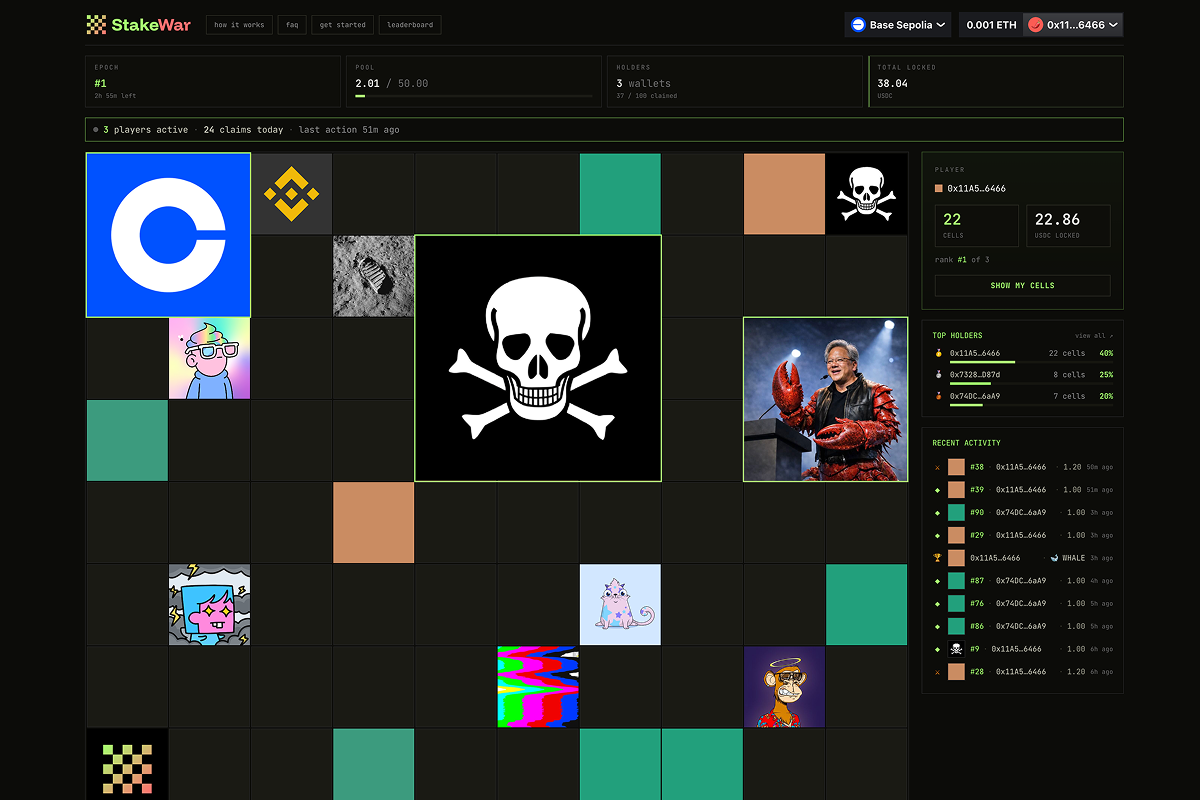The image size is (1200, 800).
Task: Click the large skull and crossbones cell
Action: (x=538, y=358)
